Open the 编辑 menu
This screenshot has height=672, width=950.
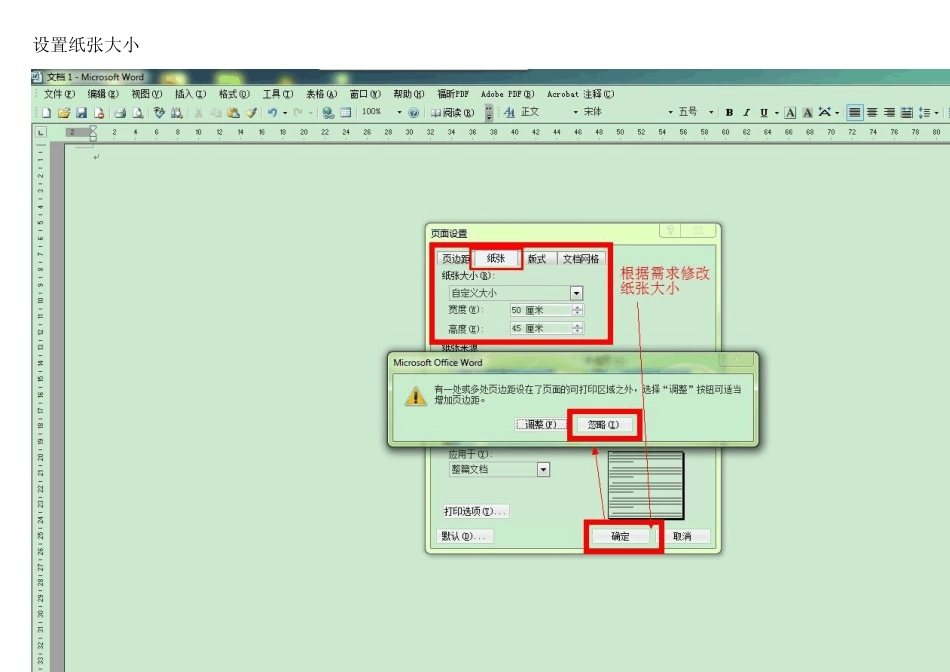coord(103,94)
